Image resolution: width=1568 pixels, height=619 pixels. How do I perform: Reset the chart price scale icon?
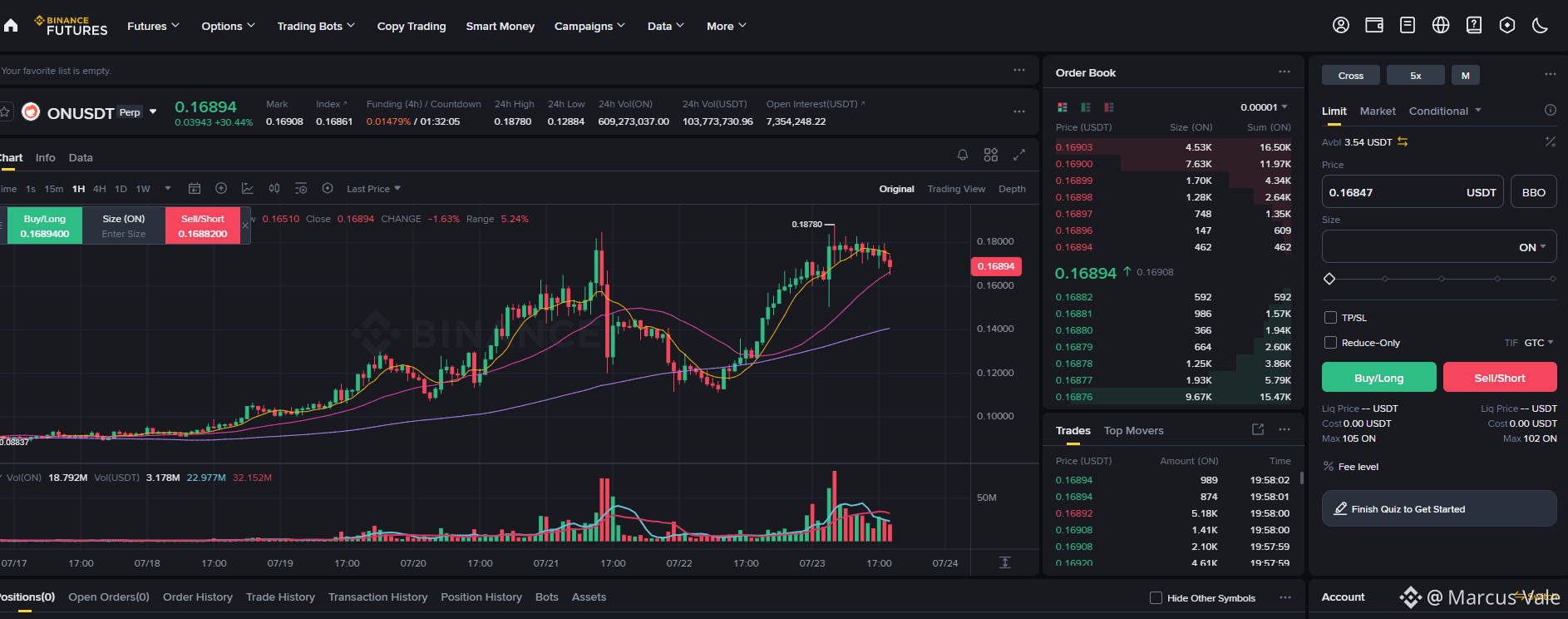[x=1005, y=562]
